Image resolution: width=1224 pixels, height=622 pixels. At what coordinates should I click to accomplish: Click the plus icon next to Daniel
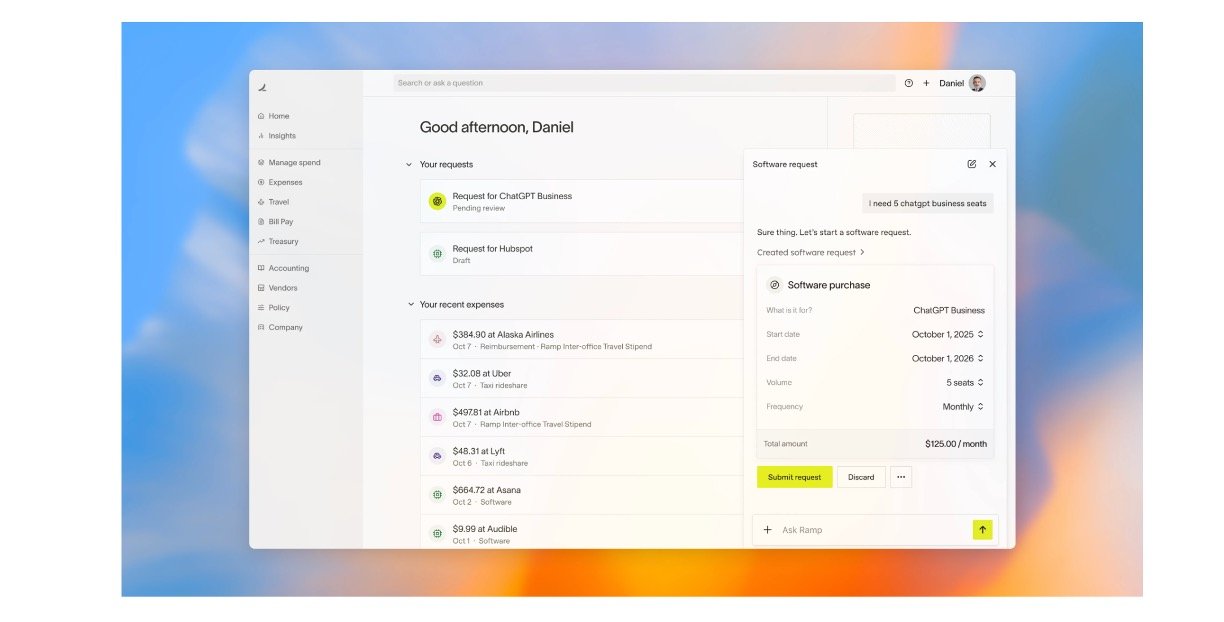tap(926, 83)
